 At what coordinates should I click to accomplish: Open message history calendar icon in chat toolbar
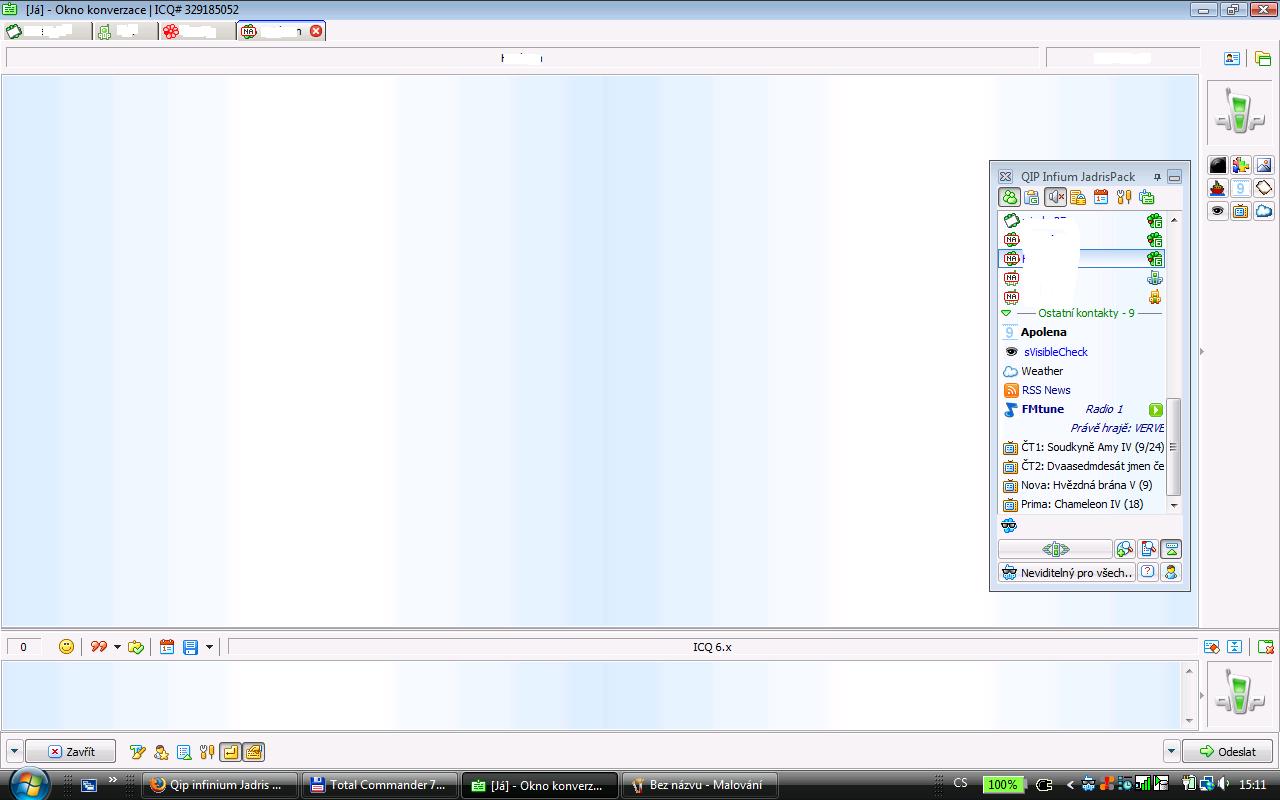coord(167,647)
